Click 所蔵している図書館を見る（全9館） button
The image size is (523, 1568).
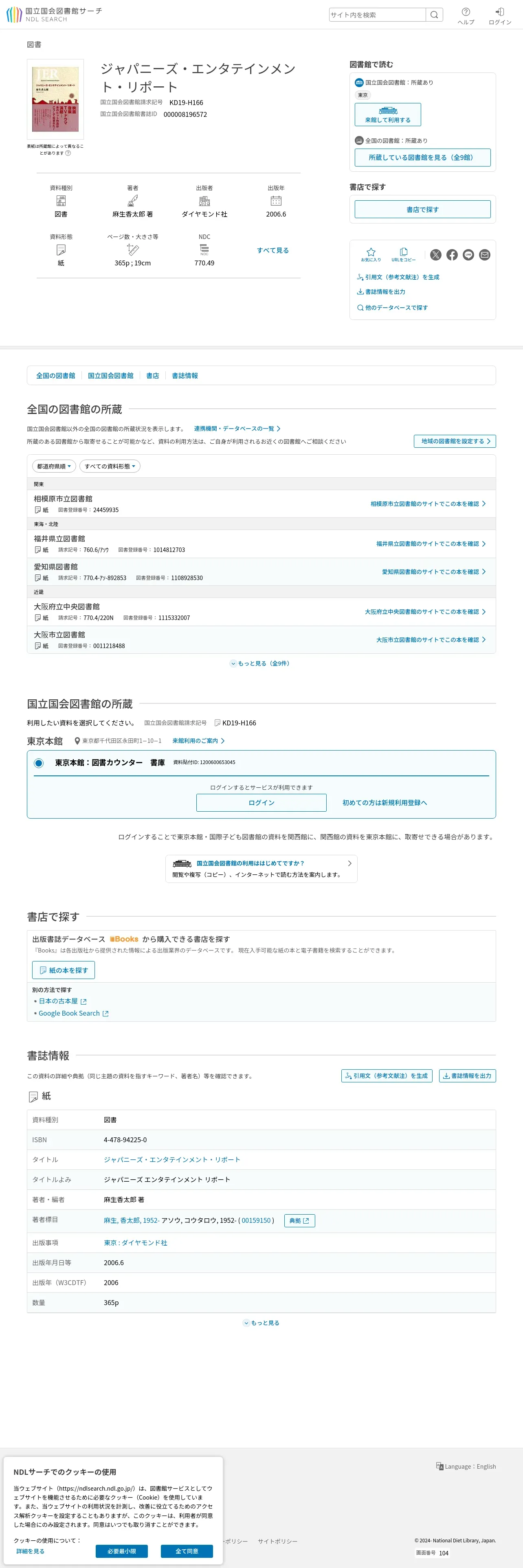422,157
